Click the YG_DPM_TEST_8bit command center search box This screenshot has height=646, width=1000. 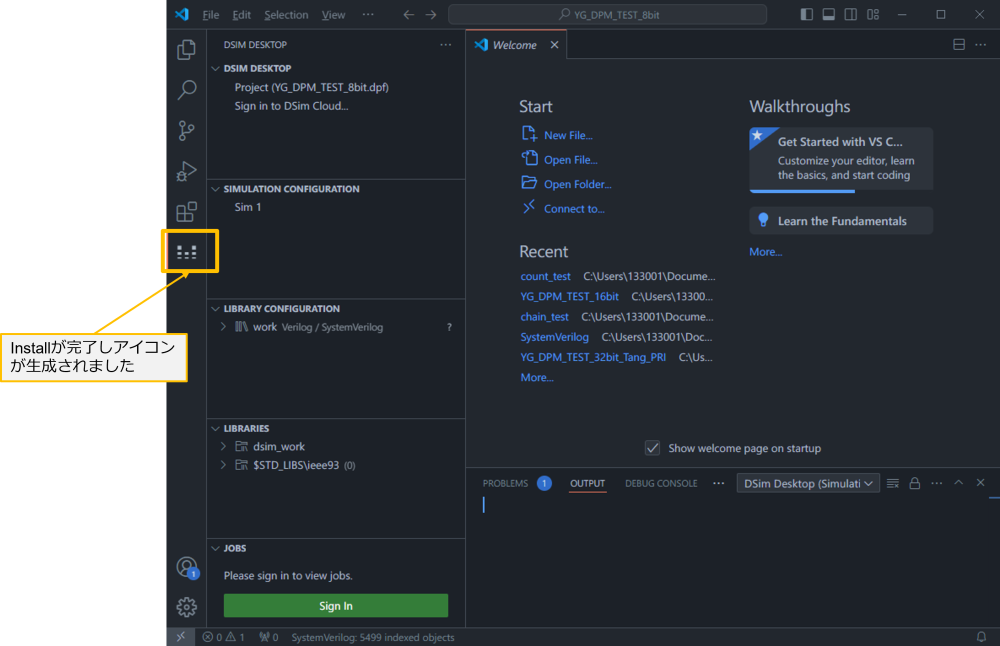608,15
